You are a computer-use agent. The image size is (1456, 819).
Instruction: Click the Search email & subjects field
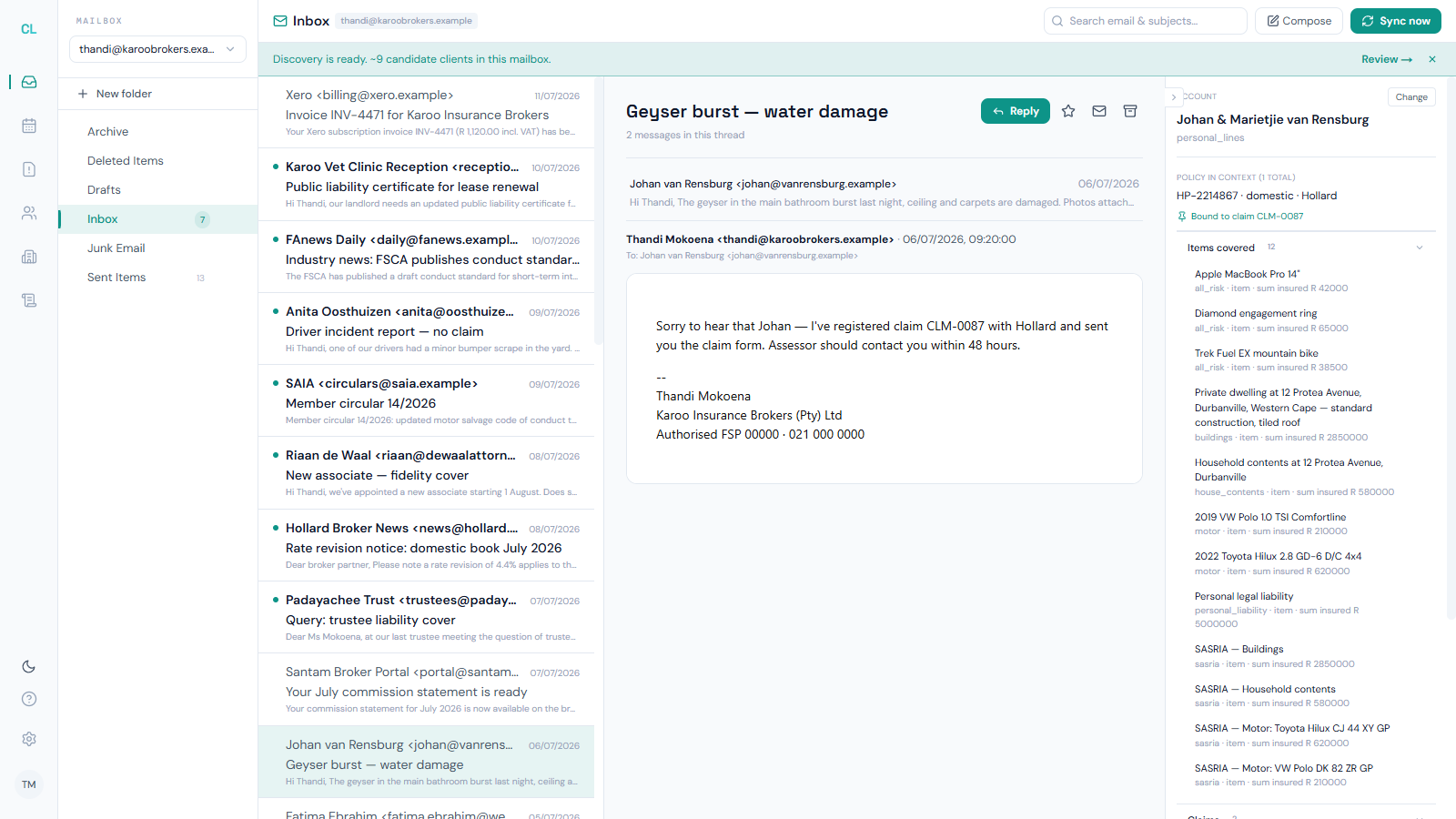[x=1145, y=21]
